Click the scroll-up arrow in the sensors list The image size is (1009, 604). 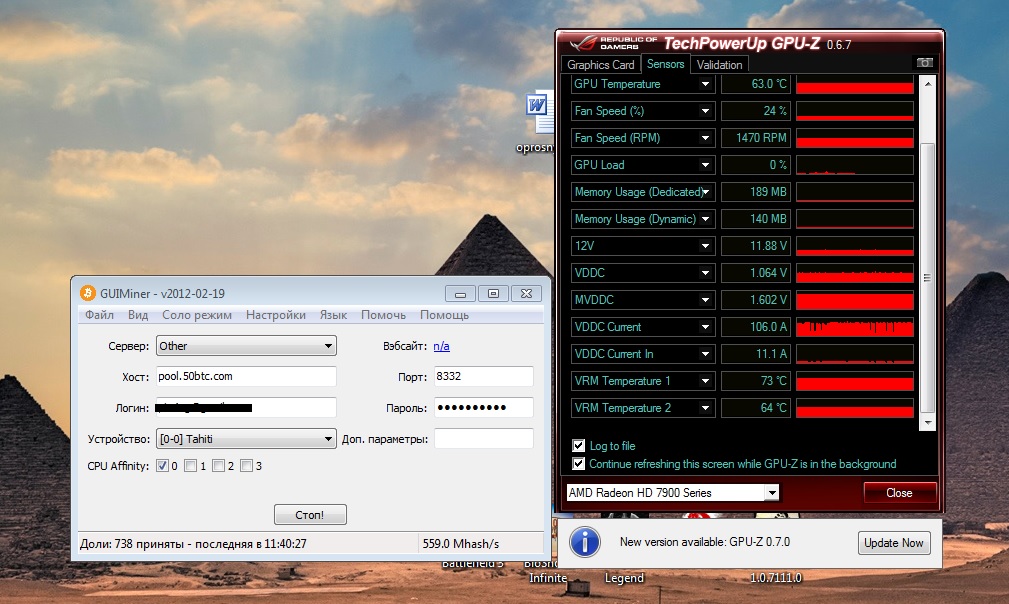tap(928, 84)
